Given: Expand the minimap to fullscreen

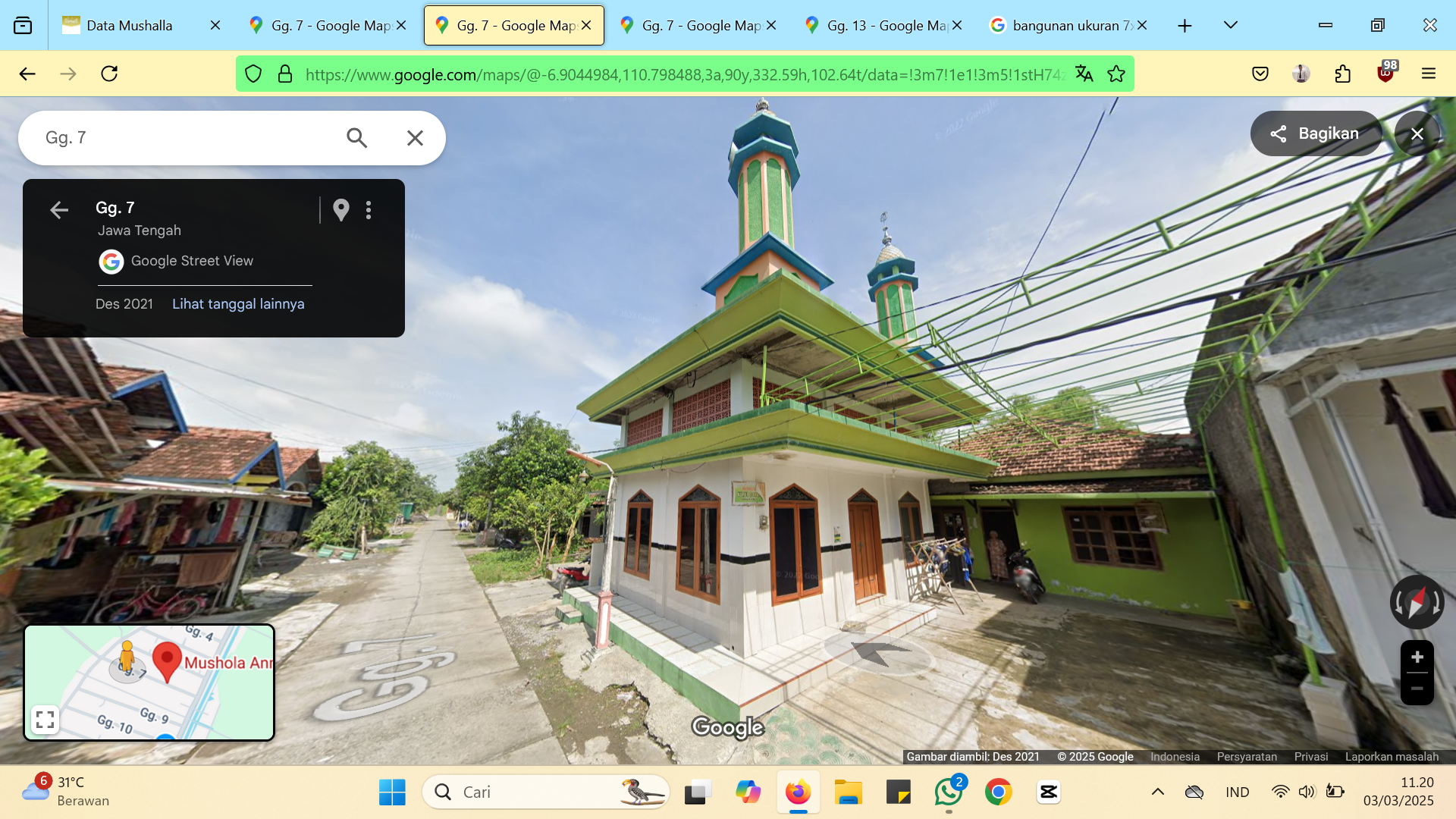Looking at the screenshot, I should (x=45, y=719).
